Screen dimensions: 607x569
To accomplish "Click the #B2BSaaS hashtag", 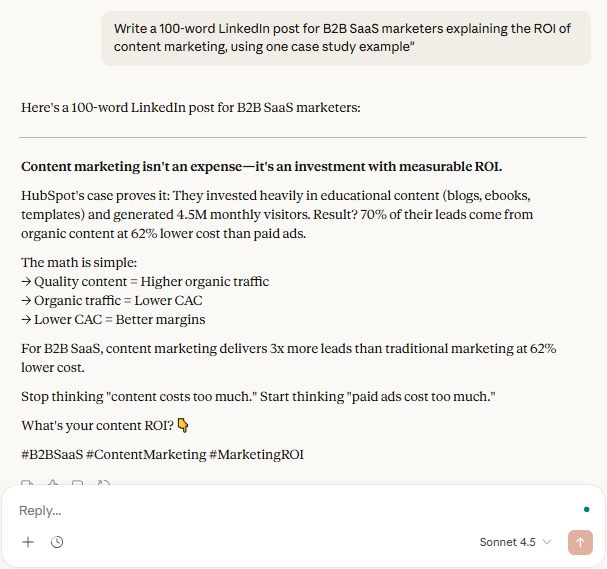I will click(52, 454).
